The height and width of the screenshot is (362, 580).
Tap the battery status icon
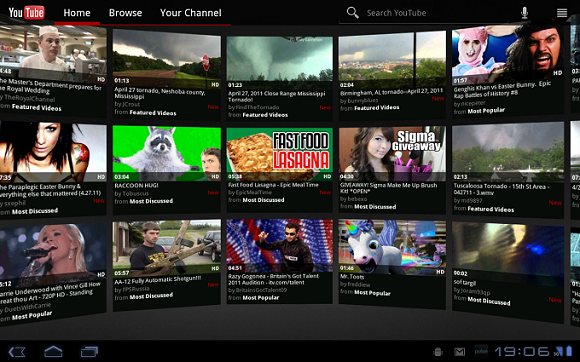pos(570,351)
